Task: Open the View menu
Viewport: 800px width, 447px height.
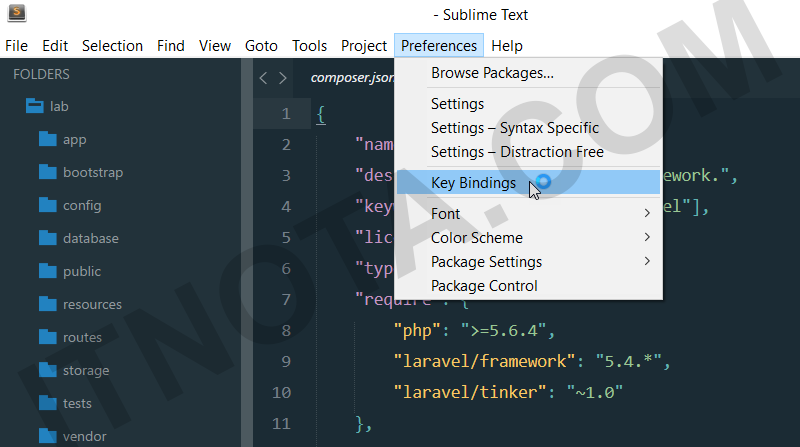Action: point(215,46)
